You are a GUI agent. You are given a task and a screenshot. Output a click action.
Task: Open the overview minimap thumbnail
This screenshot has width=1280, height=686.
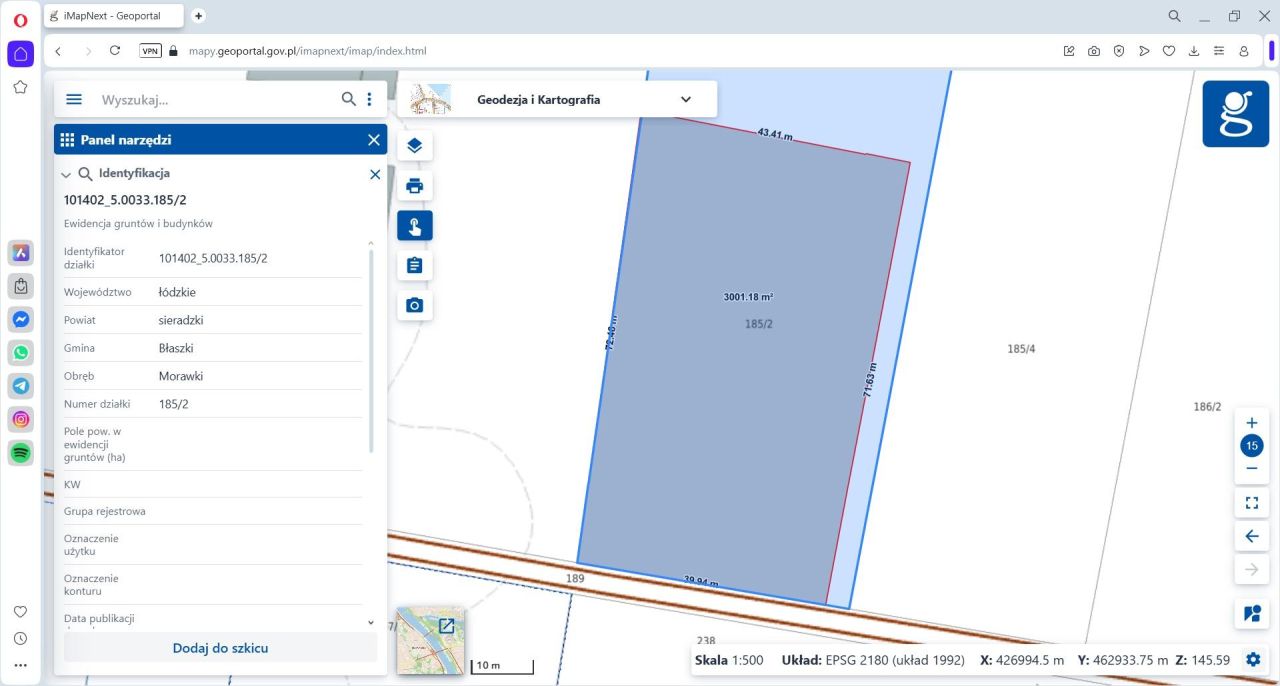pyautogui.click(x=430, y=640)
